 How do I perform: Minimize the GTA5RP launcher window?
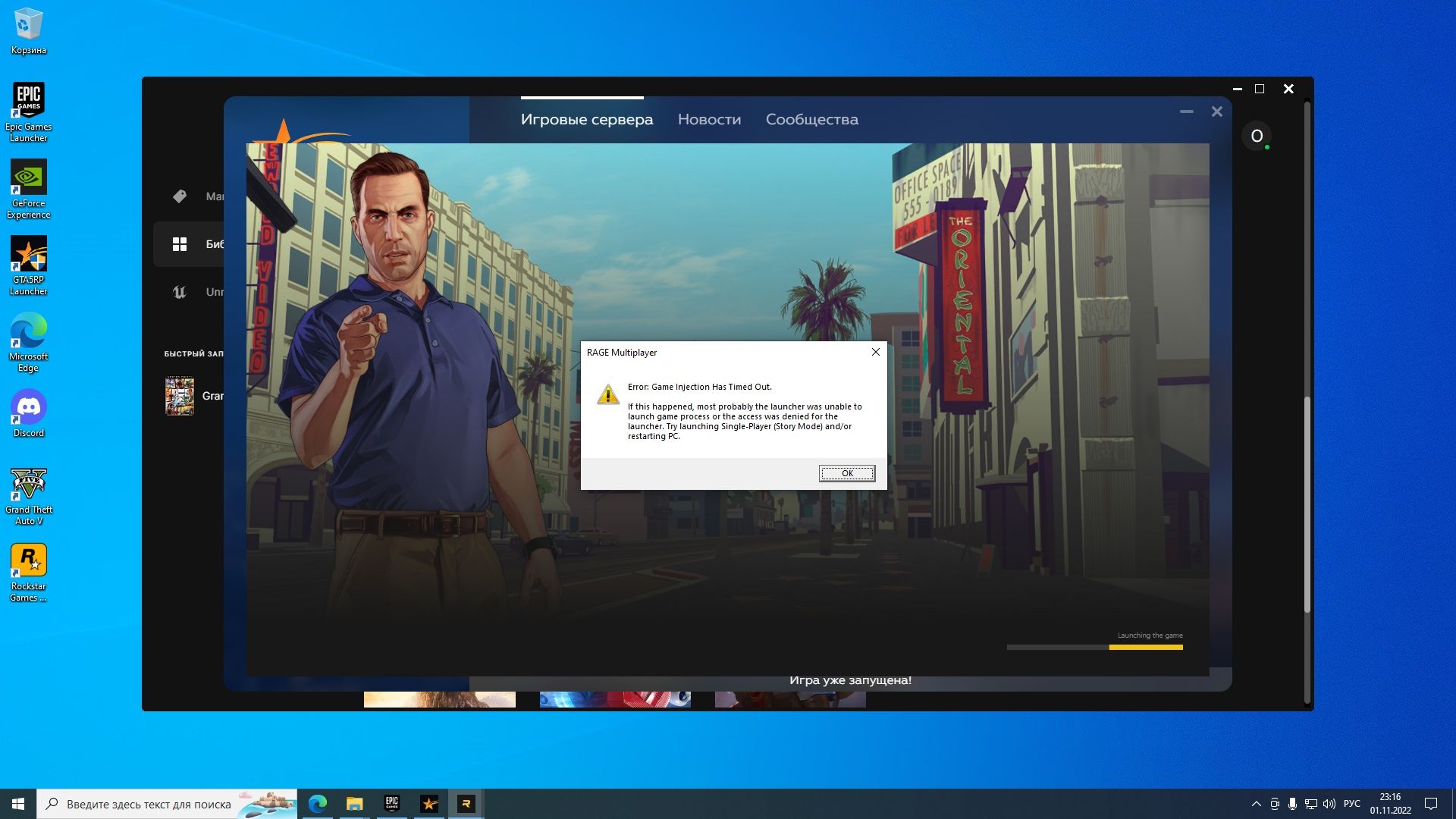pos(1187,111)
